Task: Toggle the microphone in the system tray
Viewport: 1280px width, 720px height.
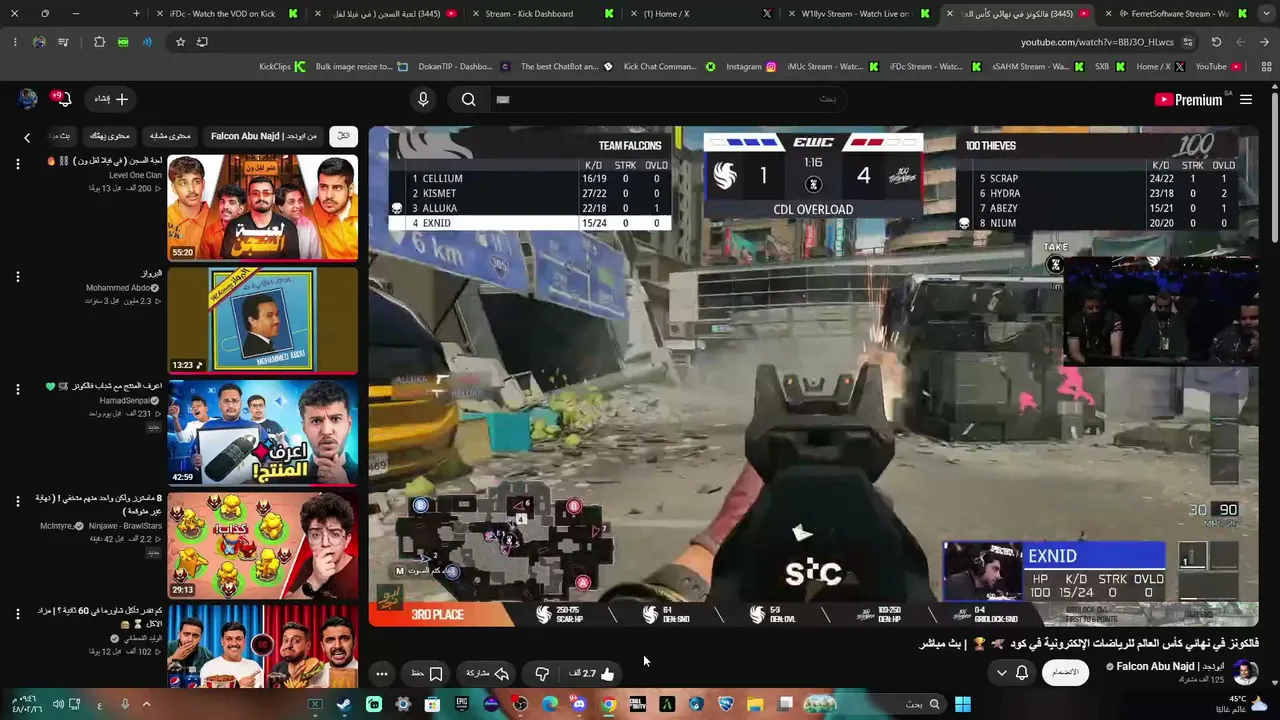Action: (125, 704)
